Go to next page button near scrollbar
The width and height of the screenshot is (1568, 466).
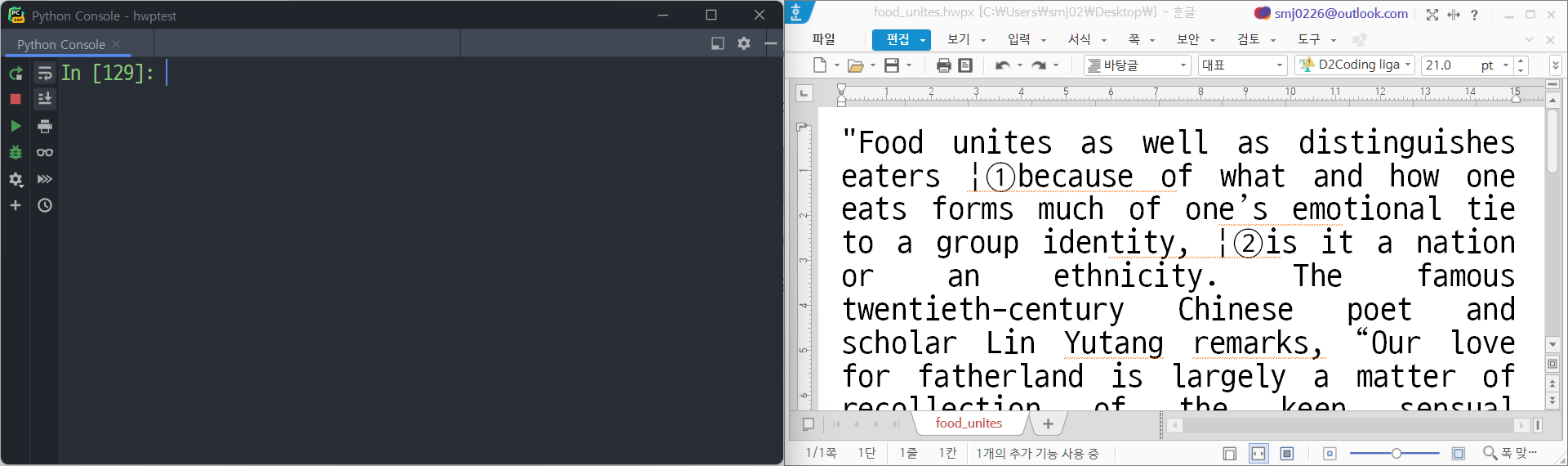tap(1552, 400)
